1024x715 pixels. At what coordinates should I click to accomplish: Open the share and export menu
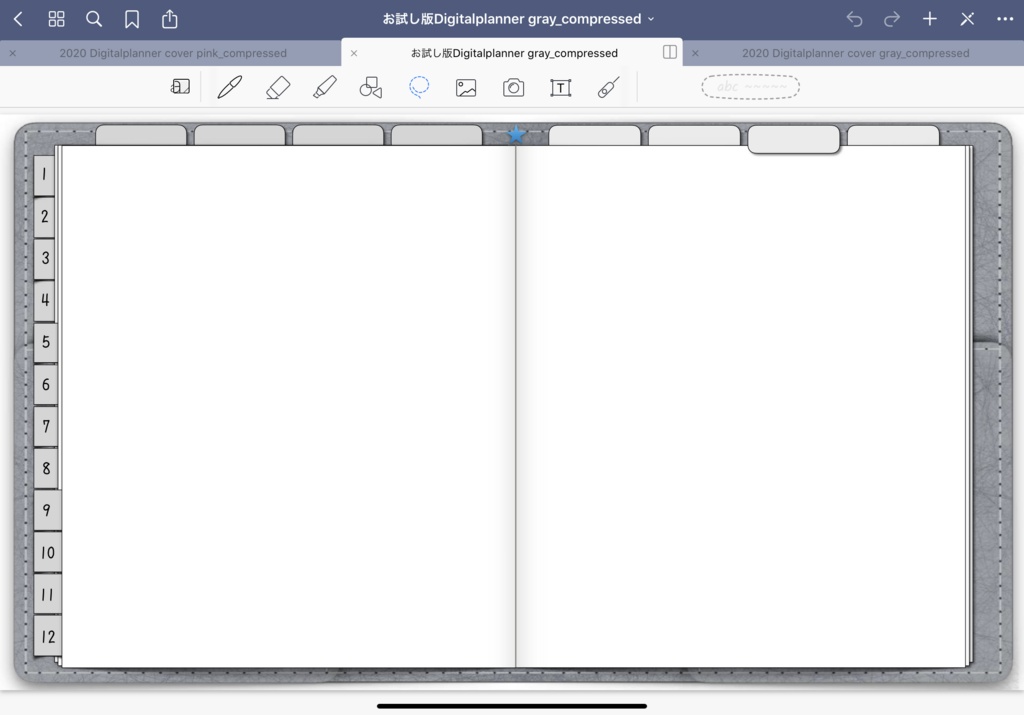[170, 18]
